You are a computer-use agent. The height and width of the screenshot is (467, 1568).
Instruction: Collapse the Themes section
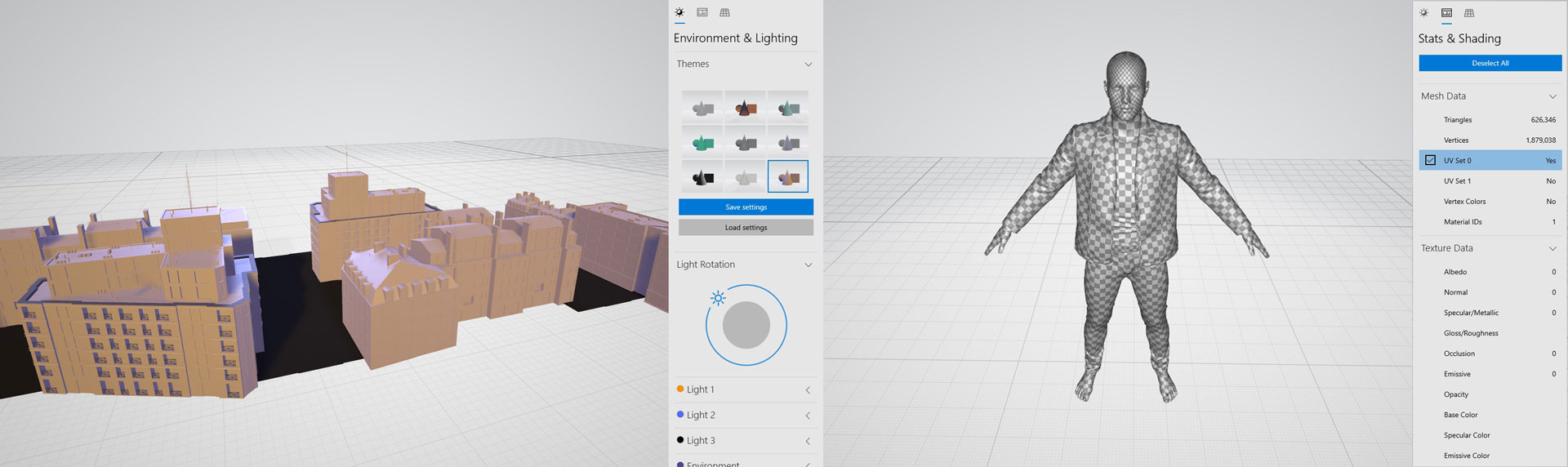pyautogui.click(x=808, y=64)
